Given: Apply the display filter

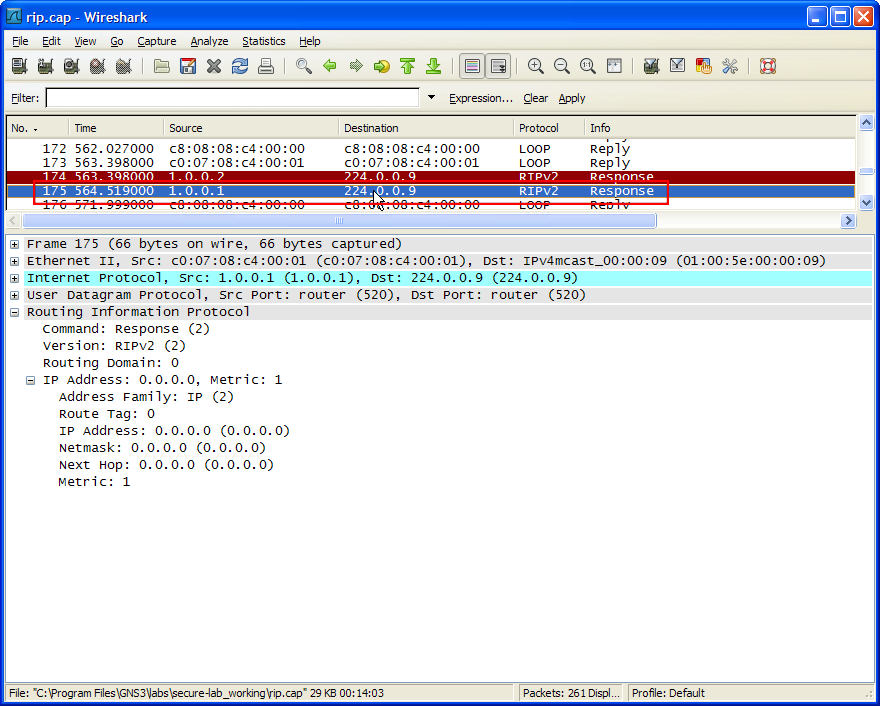Looking at the screenshot, I should coord(572,98).
